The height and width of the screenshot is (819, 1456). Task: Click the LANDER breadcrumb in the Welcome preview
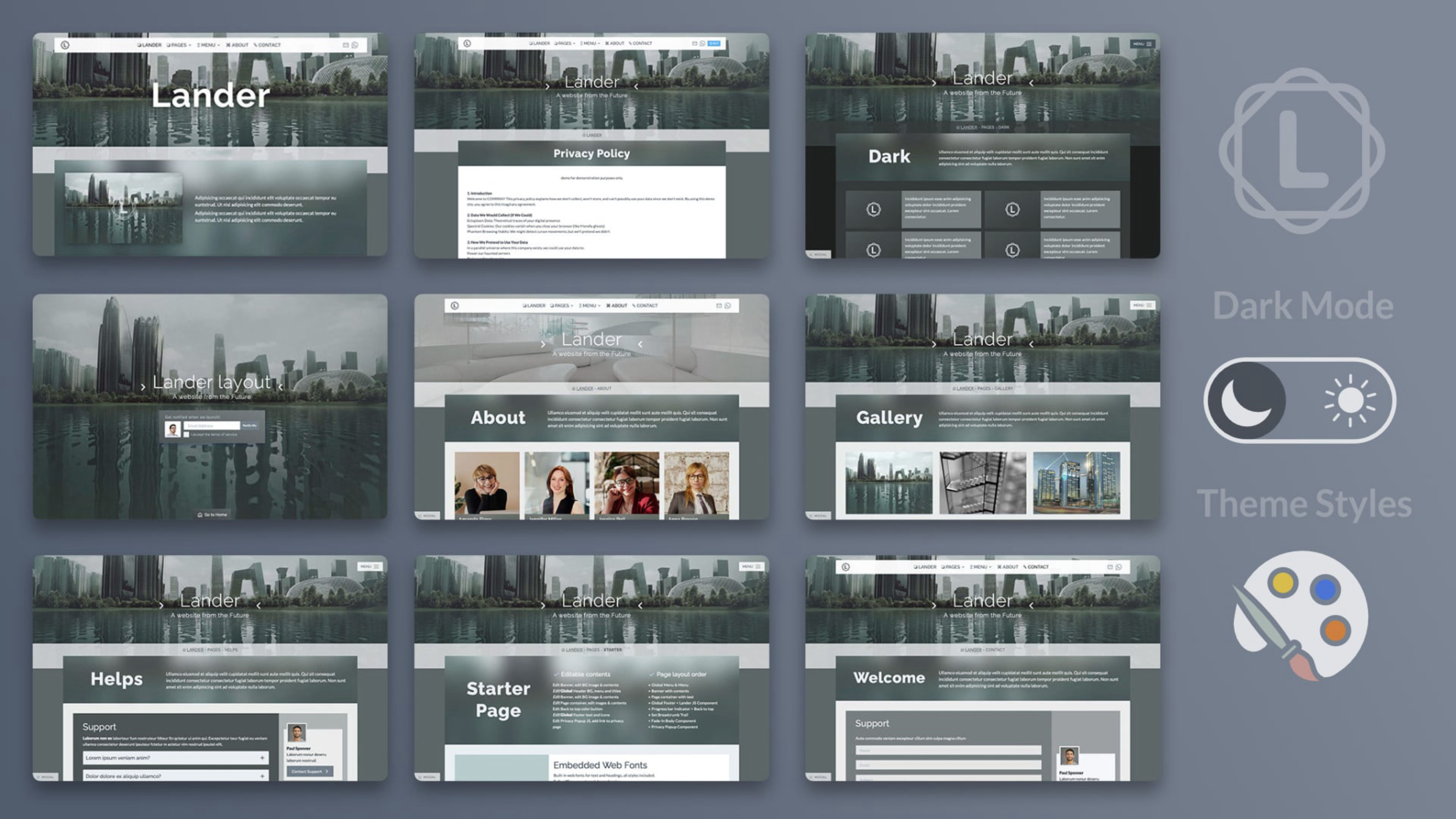pos(971,650)
